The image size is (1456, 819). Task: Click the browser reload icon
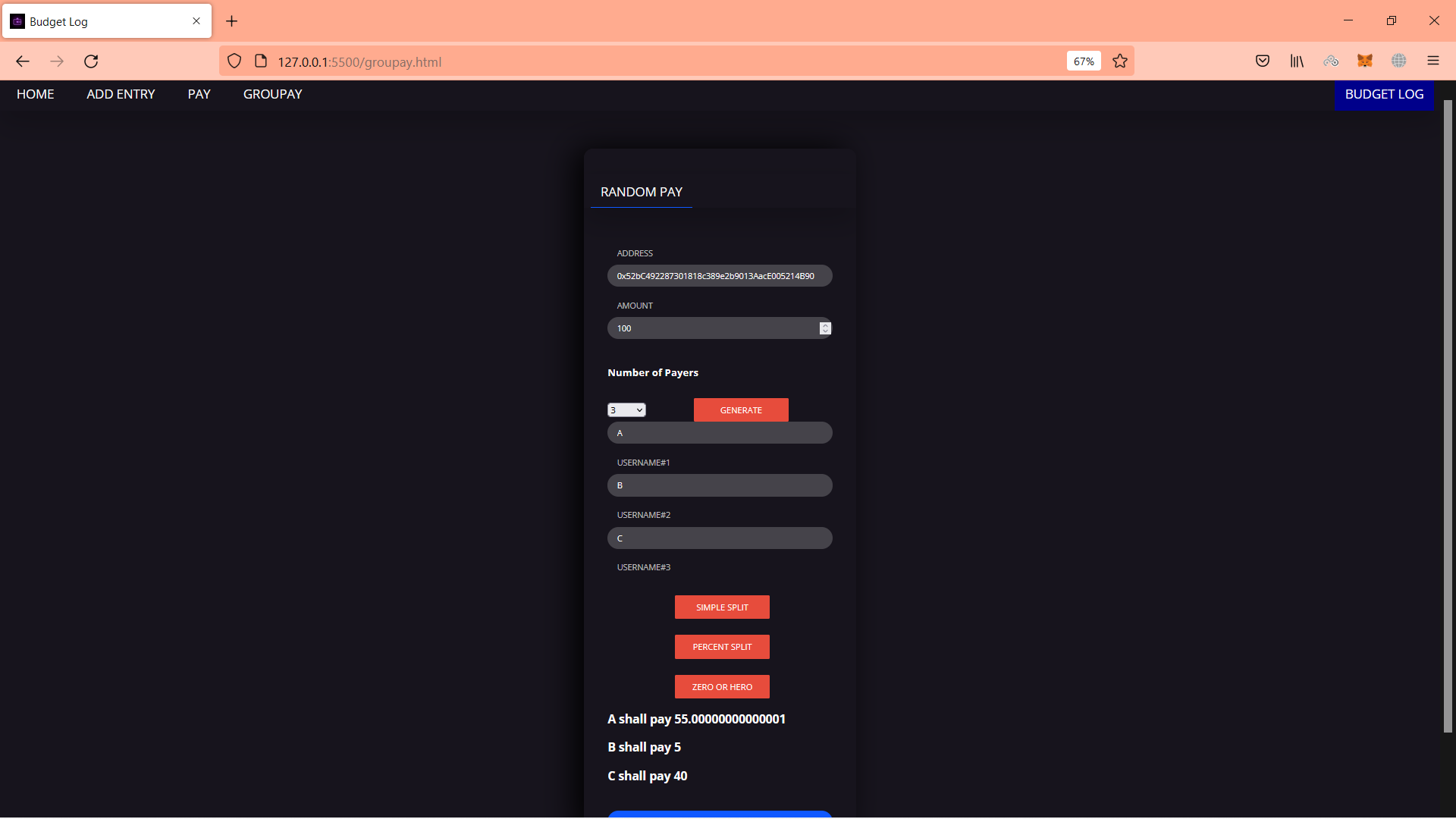[x=91, y=61]
